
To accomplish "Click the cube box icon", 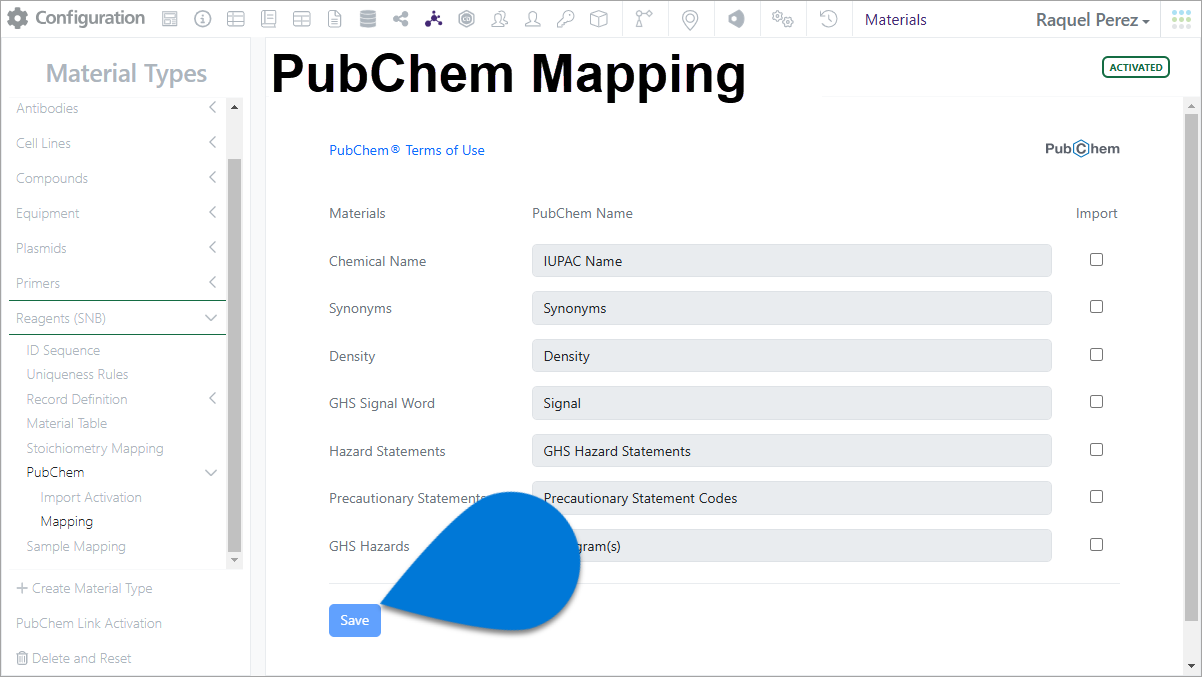I will coord(598,19).
